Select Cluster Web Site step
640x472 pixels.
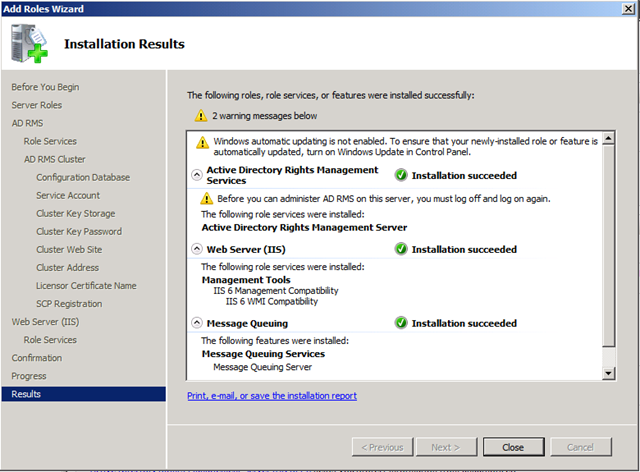pyautogui.click(x=69, y=249)
